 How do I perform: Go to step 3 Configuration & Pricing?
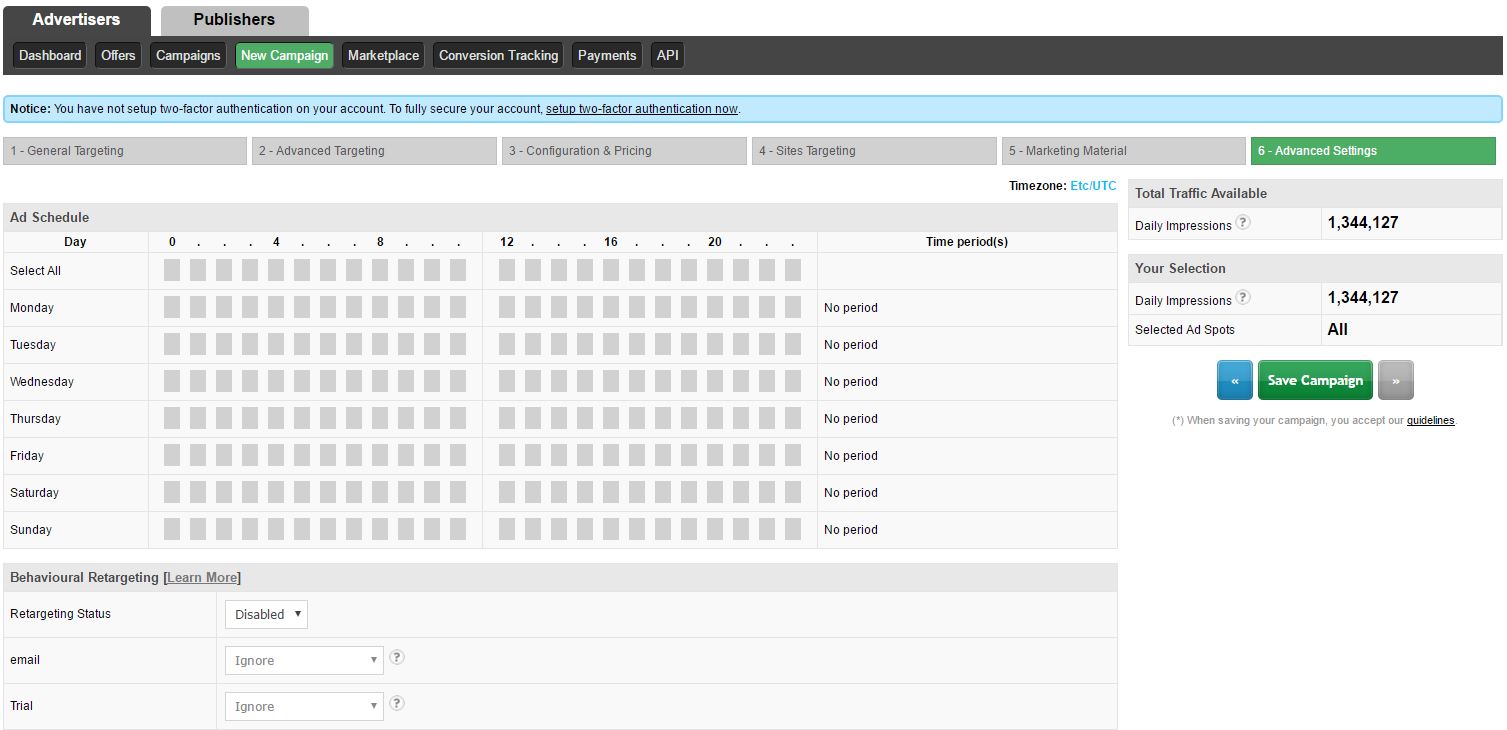(624, 151)
